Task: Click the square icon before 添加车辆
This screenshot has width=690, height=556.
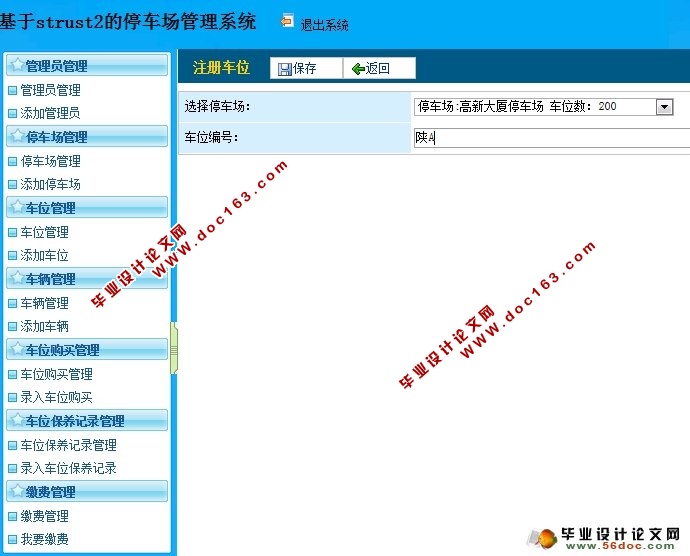Action: point(13,327)
